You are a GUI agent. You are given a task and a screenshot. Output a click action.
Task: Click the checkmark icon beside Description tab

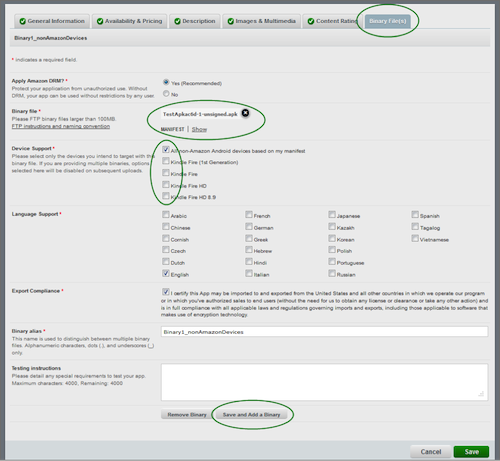click(x=177, y=21)
